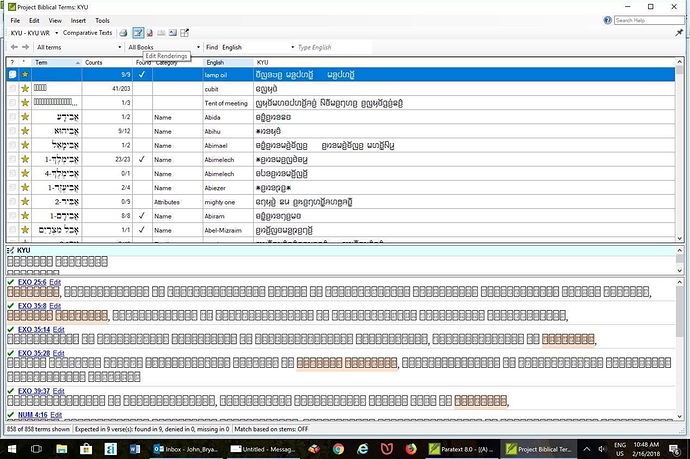Open the EXO 35:28 verse link

[34, 353]
